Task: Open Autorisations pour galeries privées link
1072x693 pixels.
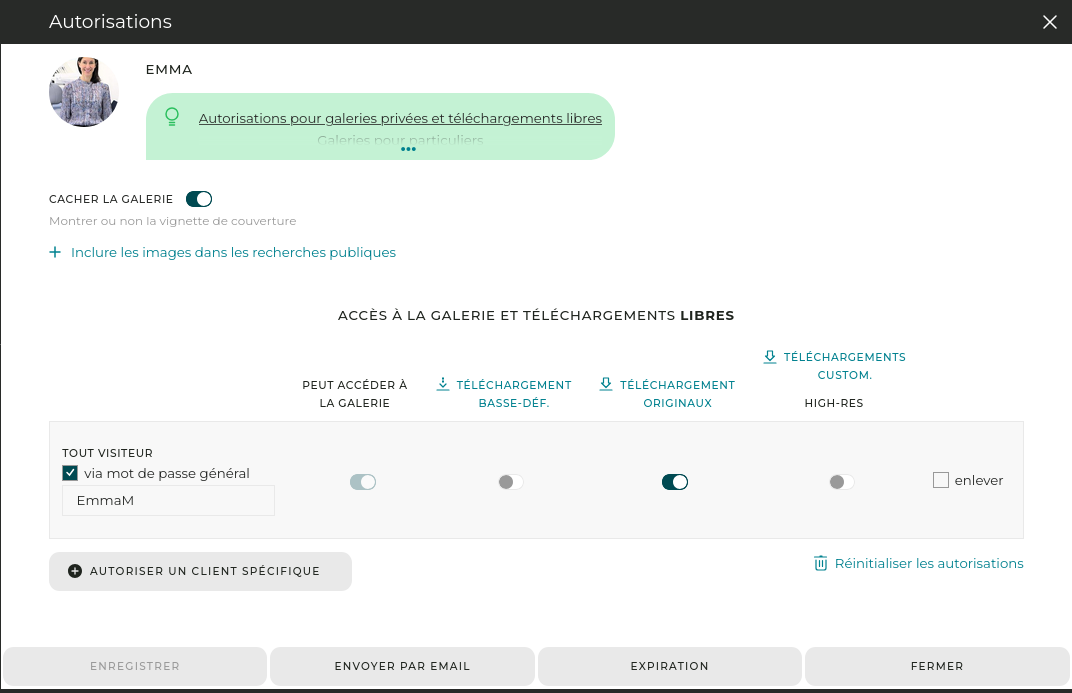Action: [401, 117]
